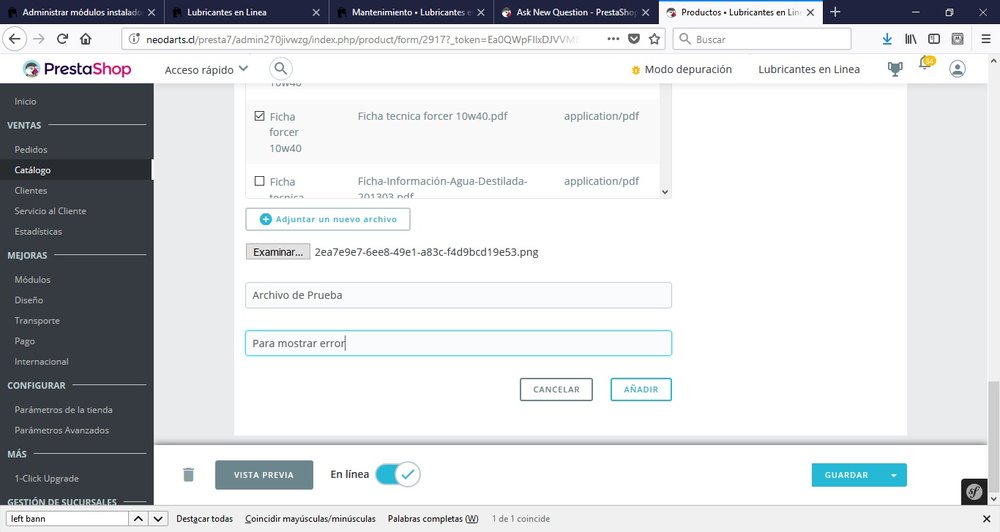Screen dimensions: 1000x532
Task: Open Catálogo in sidebar
Action: [x=33, y=170]
